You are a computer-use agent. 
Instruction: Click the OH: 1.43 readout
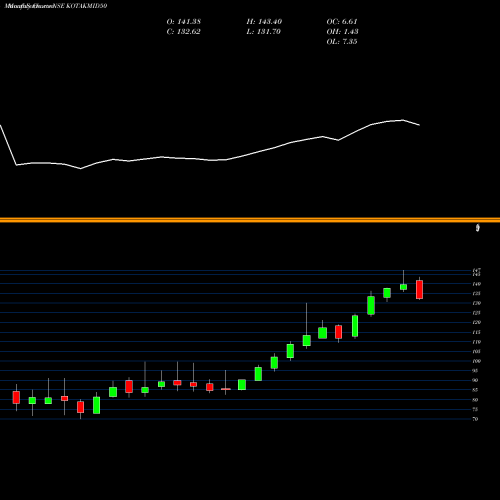pyautogui.click(x=342, y=32)
